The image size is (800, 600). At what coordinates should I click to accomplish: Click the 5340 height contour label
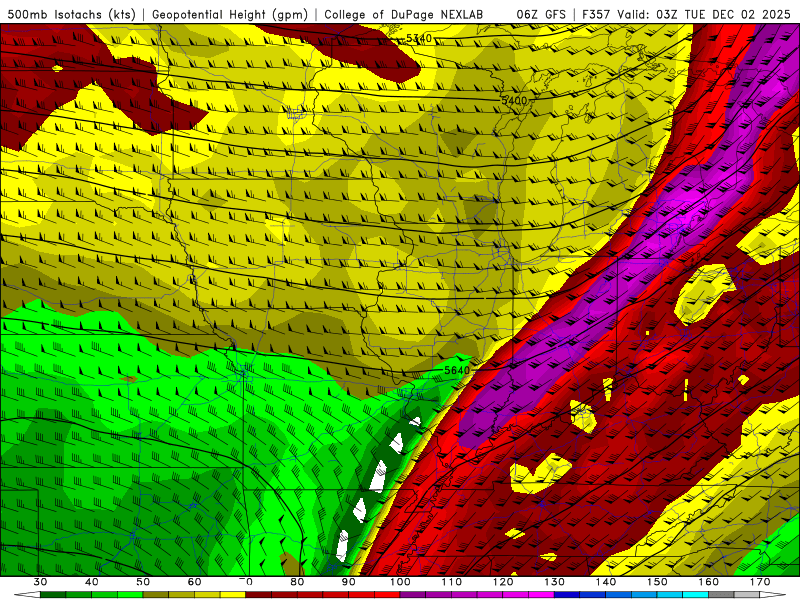419,38
